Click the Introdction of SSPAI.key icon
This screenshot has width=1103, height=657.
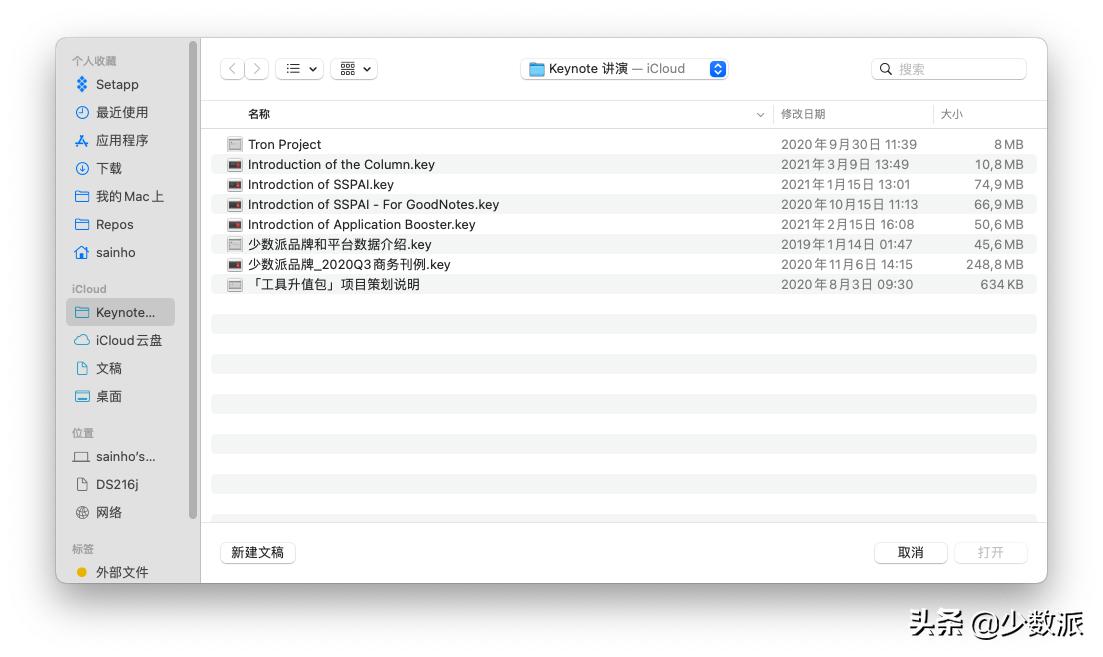pos(235,184)
